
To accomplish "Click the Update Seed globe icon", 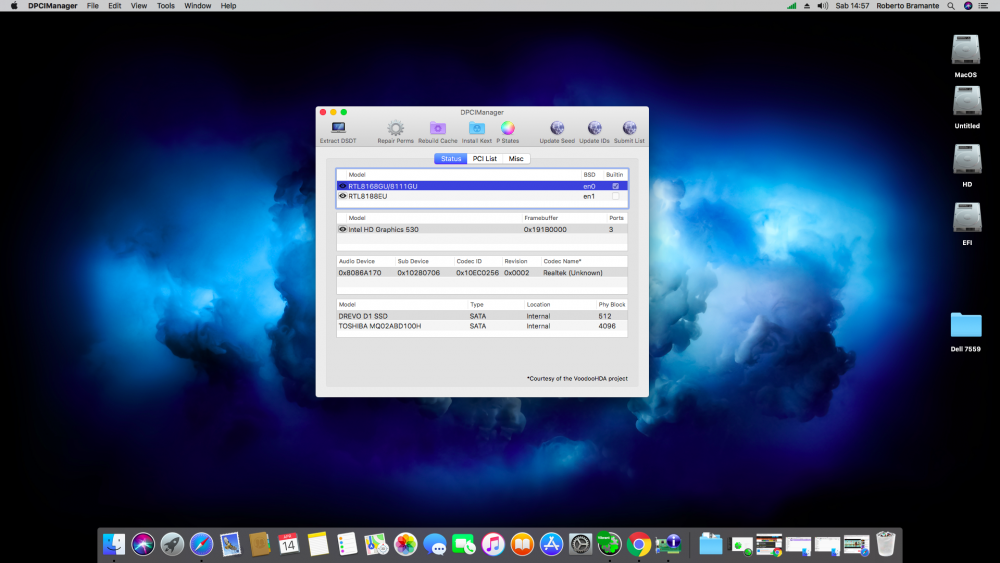I will click(557, 128).
